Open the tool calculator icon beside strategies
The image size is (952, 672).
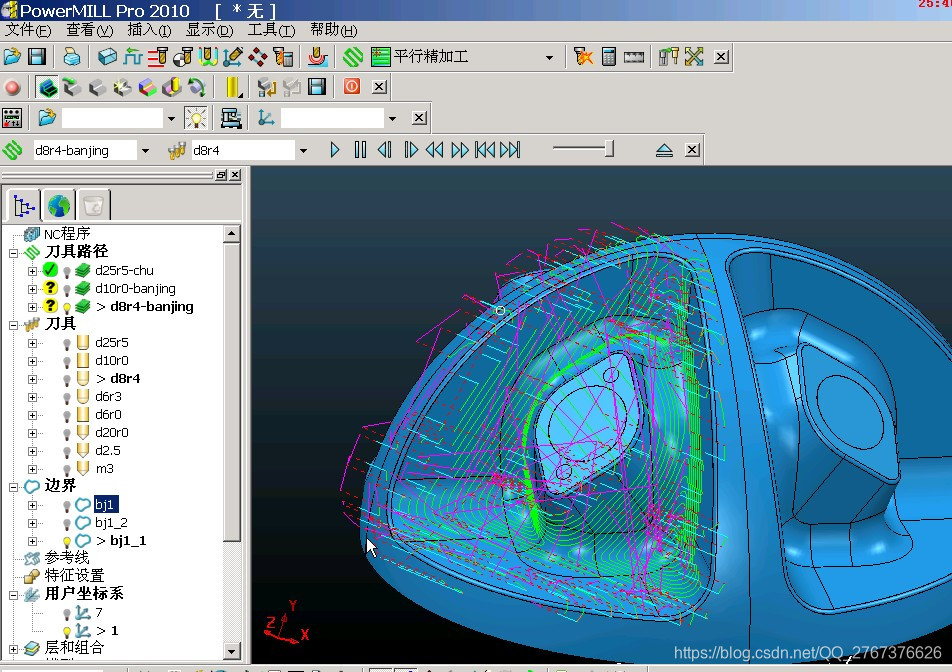pos(283,57)
